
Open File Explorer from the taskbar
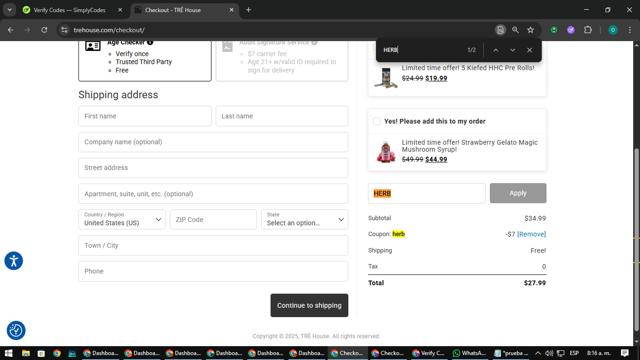pyautogui.click(x=25, y=353)
